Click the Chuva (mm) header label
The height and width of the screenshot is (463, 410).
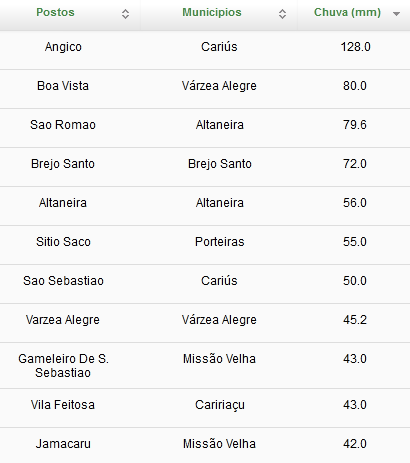click(347, 12)
